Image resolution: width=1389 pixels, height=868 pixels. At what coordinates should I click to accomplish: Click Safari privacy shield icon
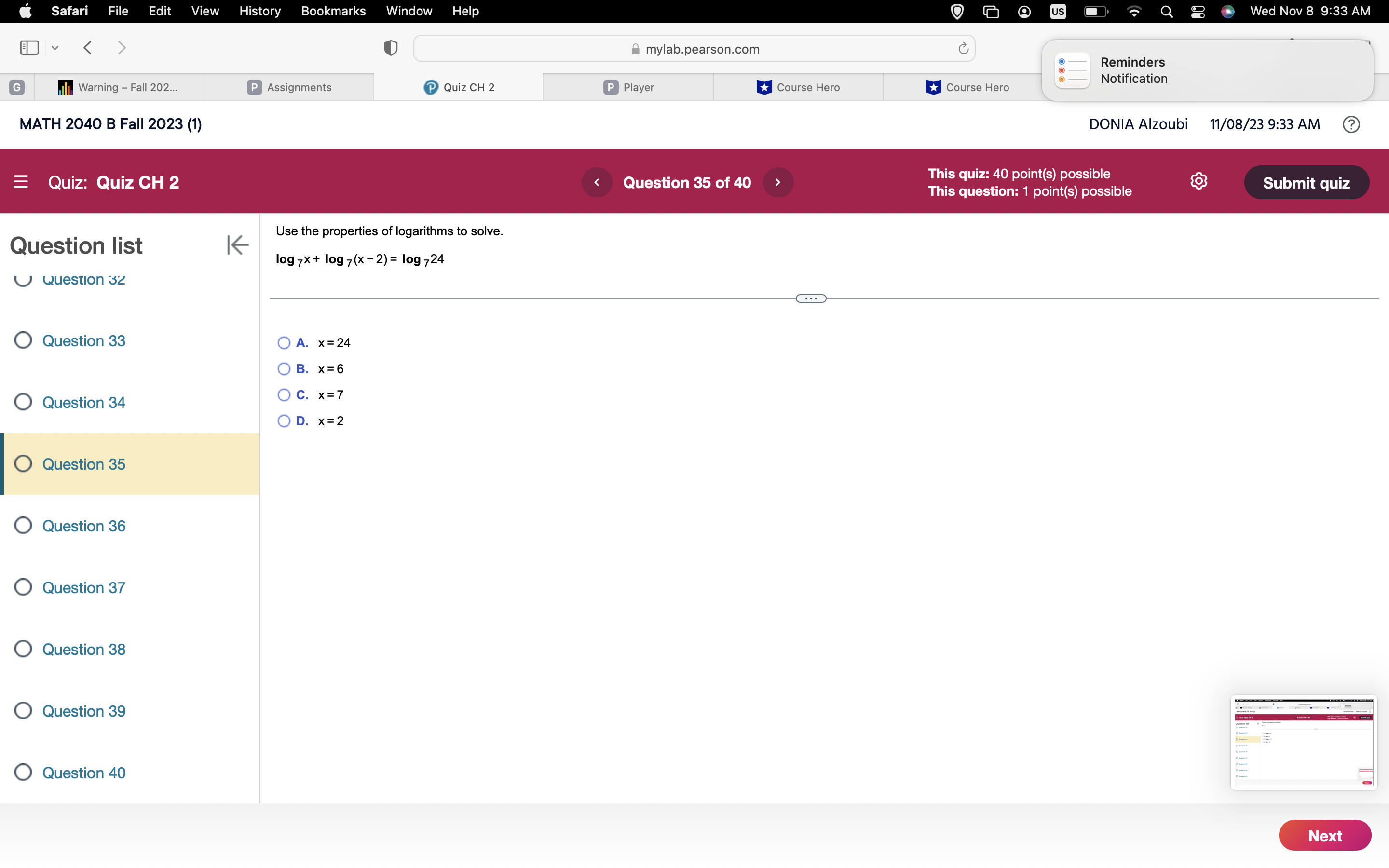click(391, 48)
